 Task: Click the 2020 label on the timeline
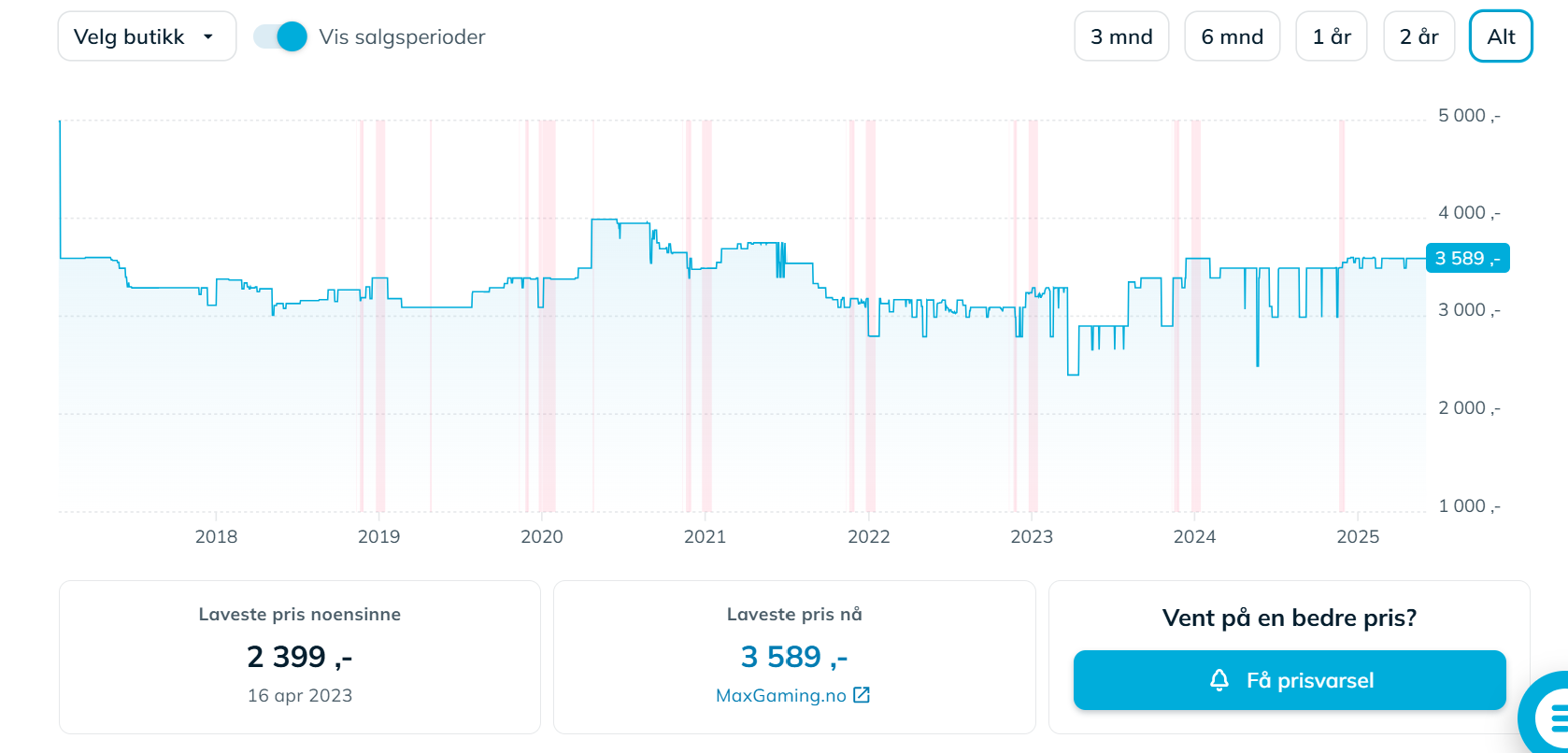tap(542, 536)
